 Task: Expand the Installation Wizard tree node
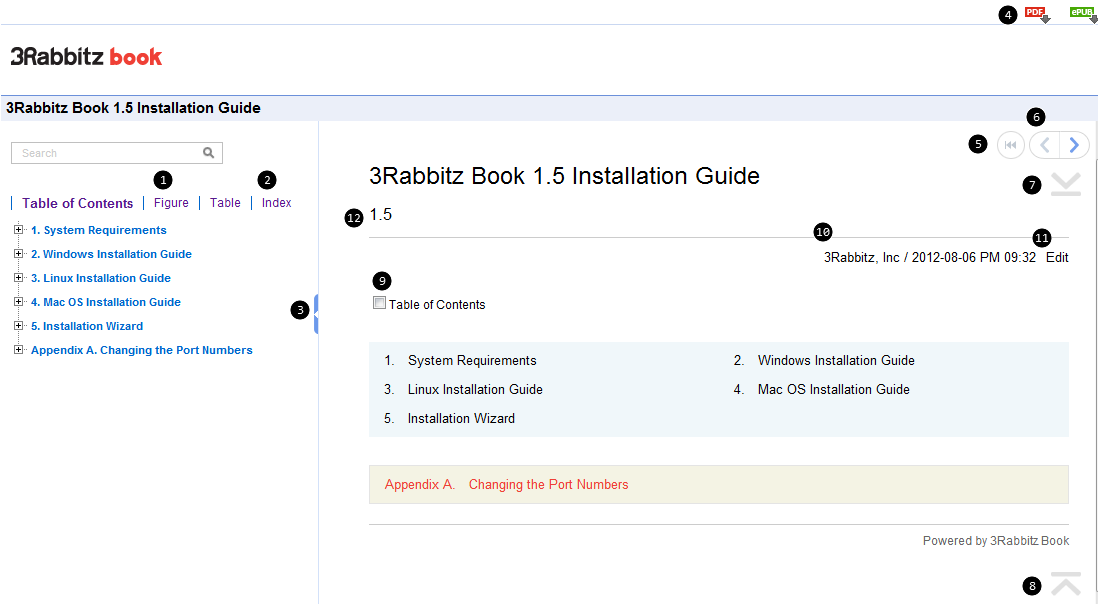18,325
